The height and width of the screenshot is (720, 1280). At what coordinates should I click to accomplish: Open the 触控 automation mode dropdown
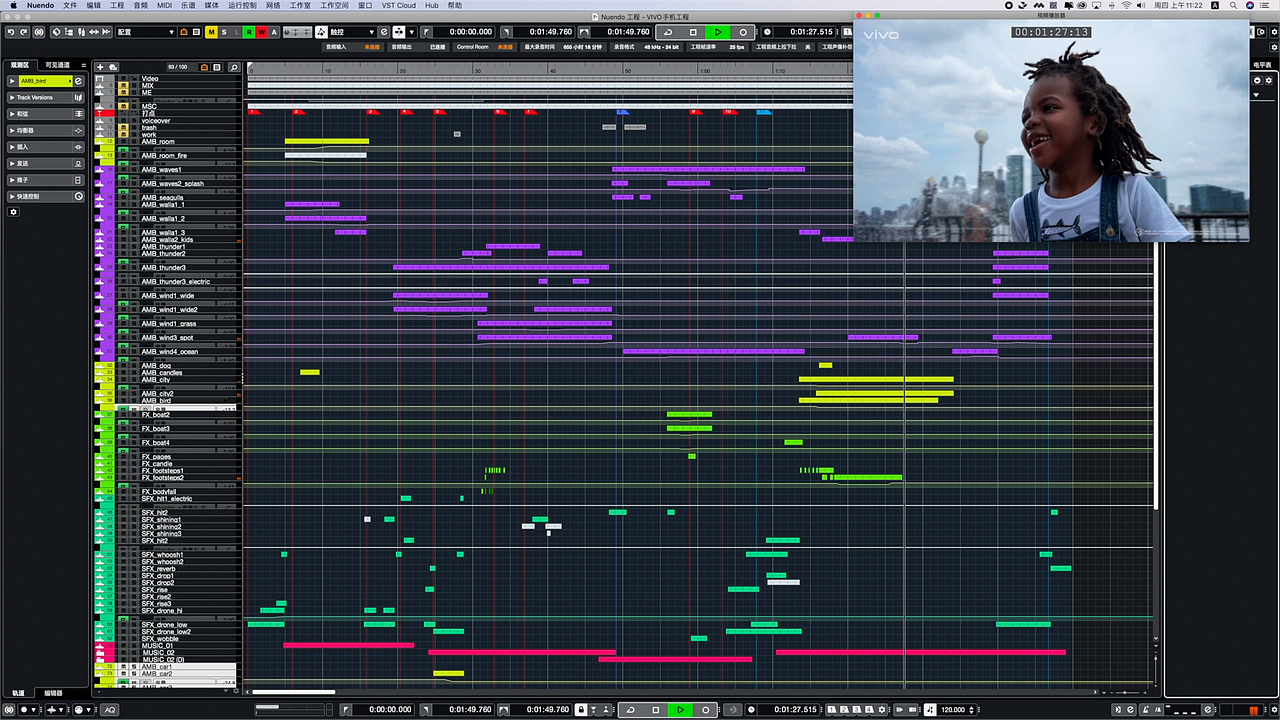352,32
